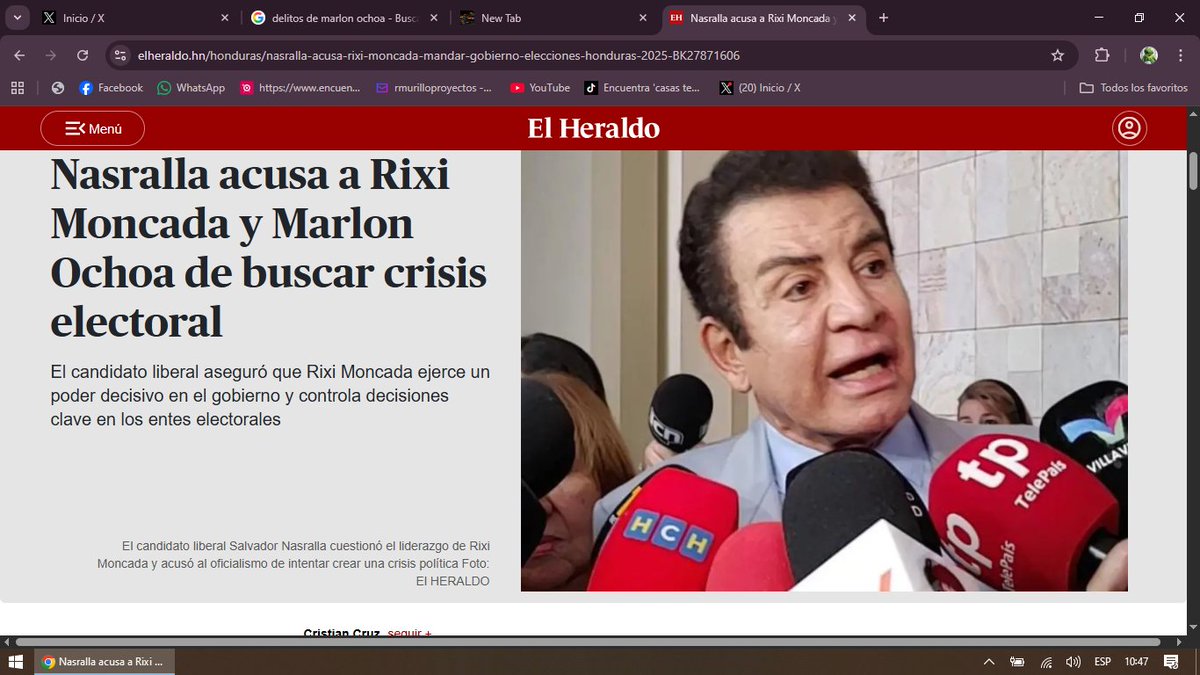This screenshot has height=675, width=1200.
Task: Click the scroll-right arrow of horizontal scrollbar
Action: pyautogui.click(x=1178, y=642)
